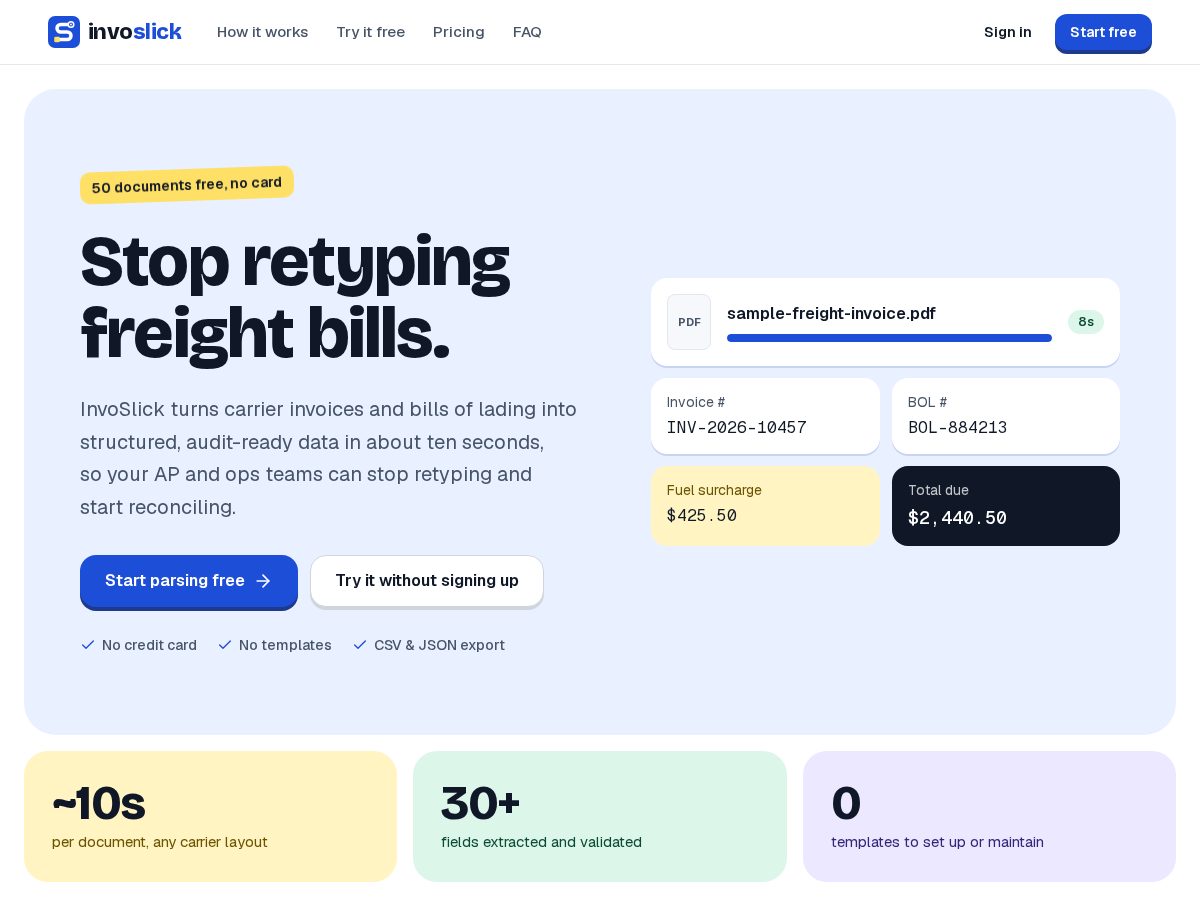The height and width of the screenshot is (900, 1200).
Task: Click the 0 templates stat figure
Action: tap(846, 803)
